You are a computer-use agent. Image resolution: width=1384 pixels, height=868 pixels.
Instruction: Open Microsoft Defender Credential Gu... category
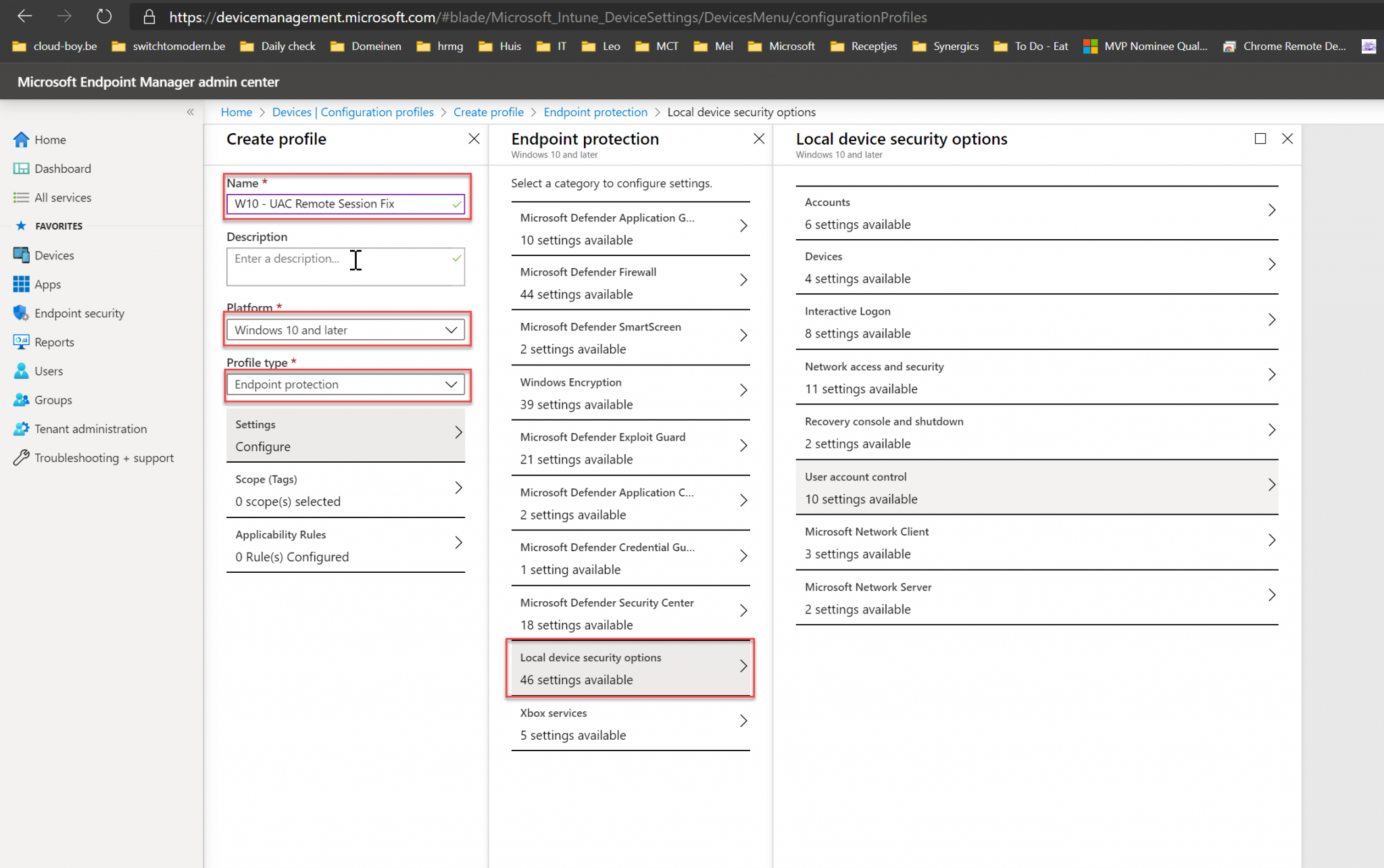pyautogui.click(x=631, y=558)
